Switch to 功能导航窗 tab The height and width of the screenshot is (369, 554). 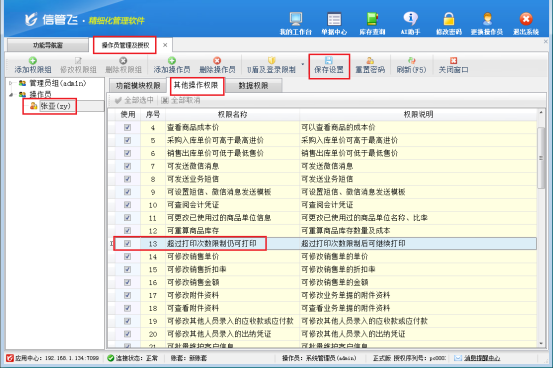pyautogui.click(x=48, y=45)
